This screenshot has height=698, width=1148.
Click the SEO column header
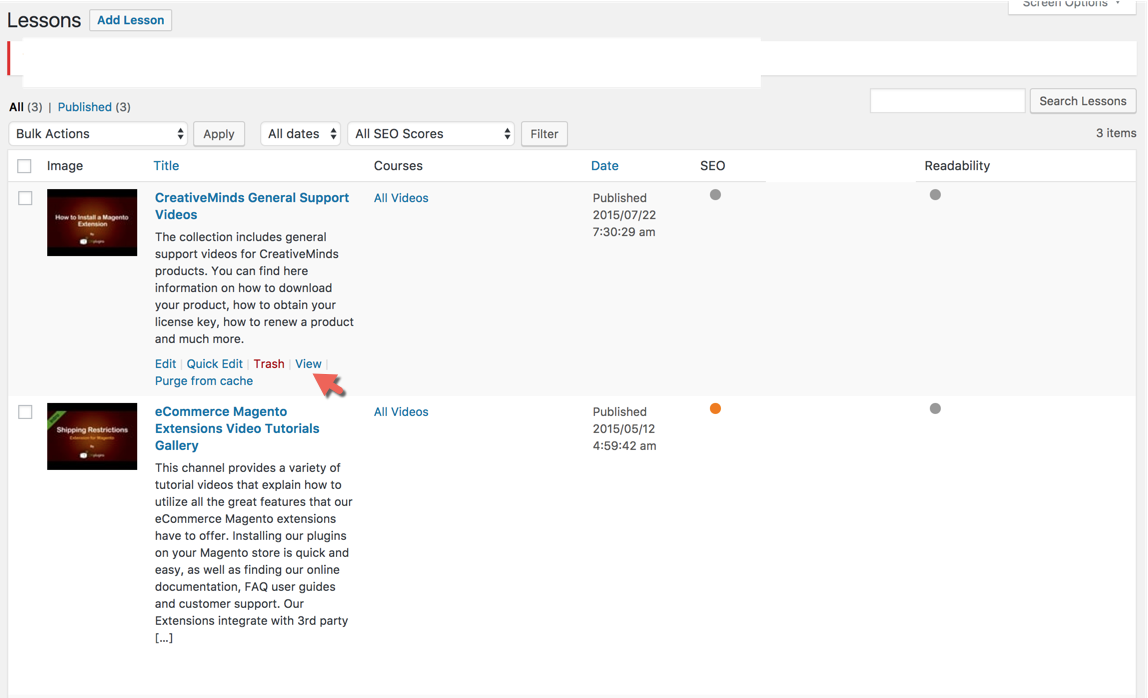pyautogui.click(x=712, y=166)
